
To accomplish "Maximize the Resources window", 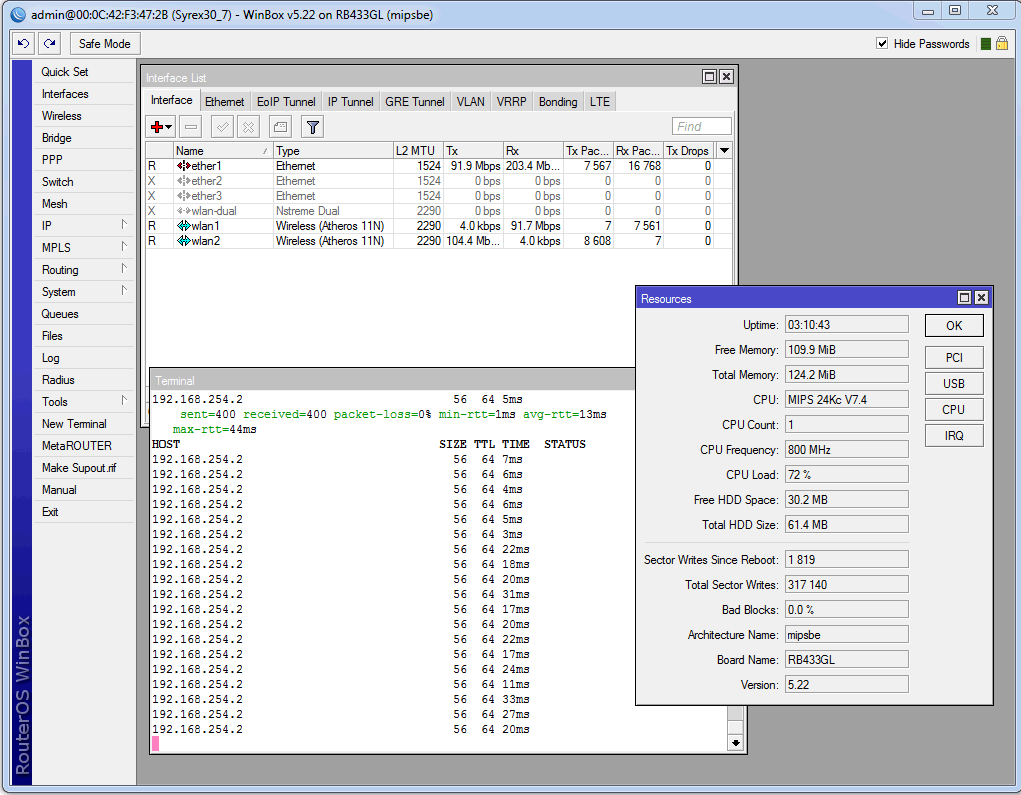I will [x=964, y=298].
